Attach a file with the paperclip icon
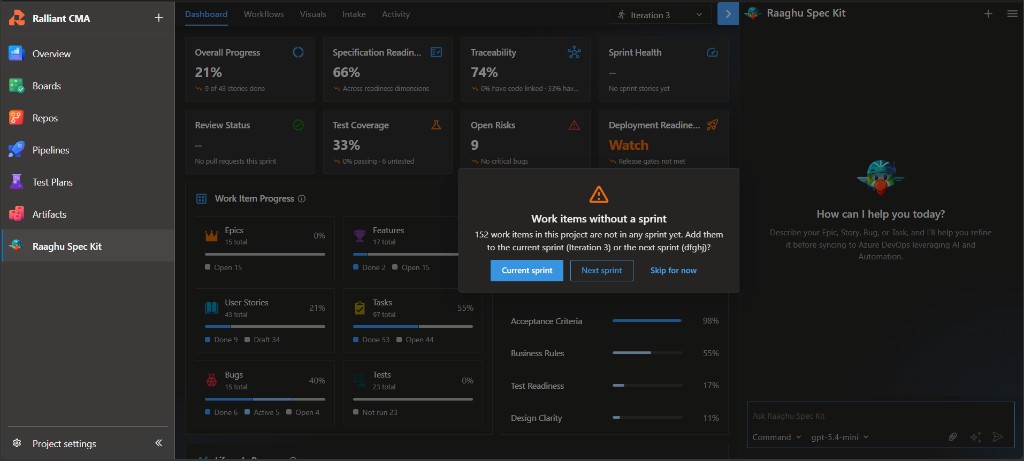Screen dimensions: 1024x461 (953, 437)
